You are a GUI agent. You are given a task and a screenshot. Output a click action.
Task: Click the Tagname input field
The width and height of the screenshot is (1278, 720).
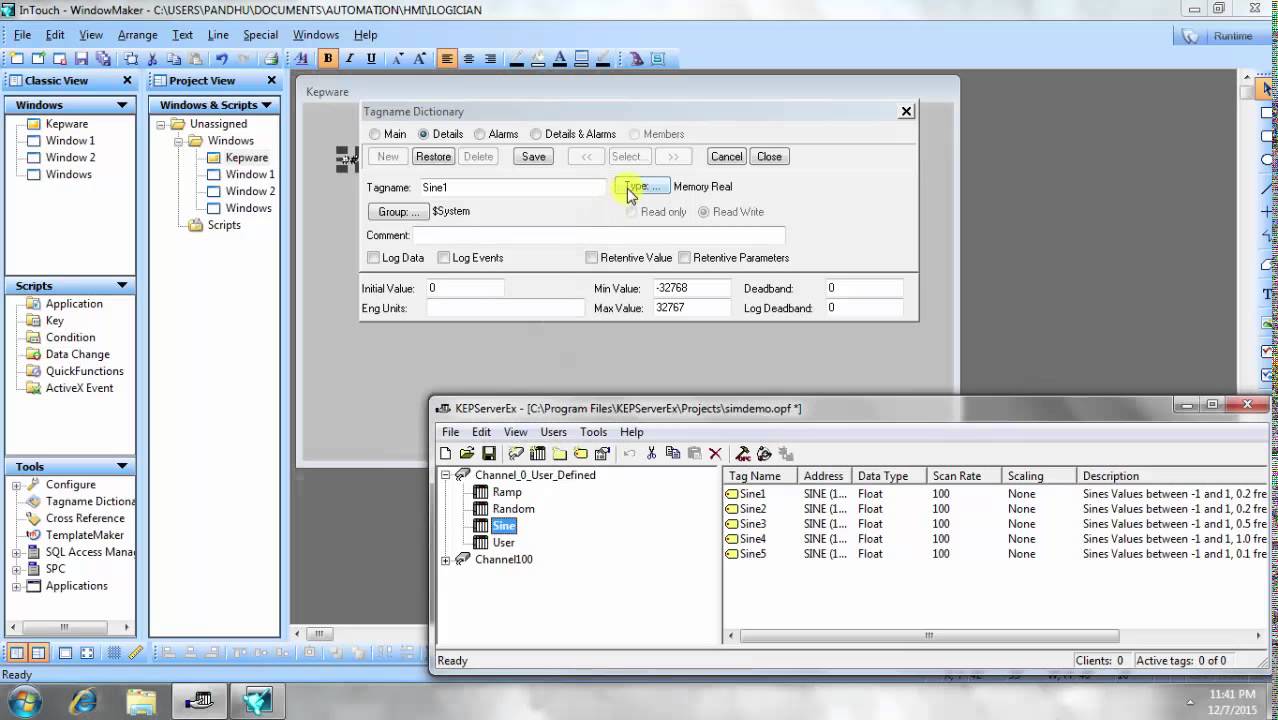pyautogui.click(x=511, y=187)
